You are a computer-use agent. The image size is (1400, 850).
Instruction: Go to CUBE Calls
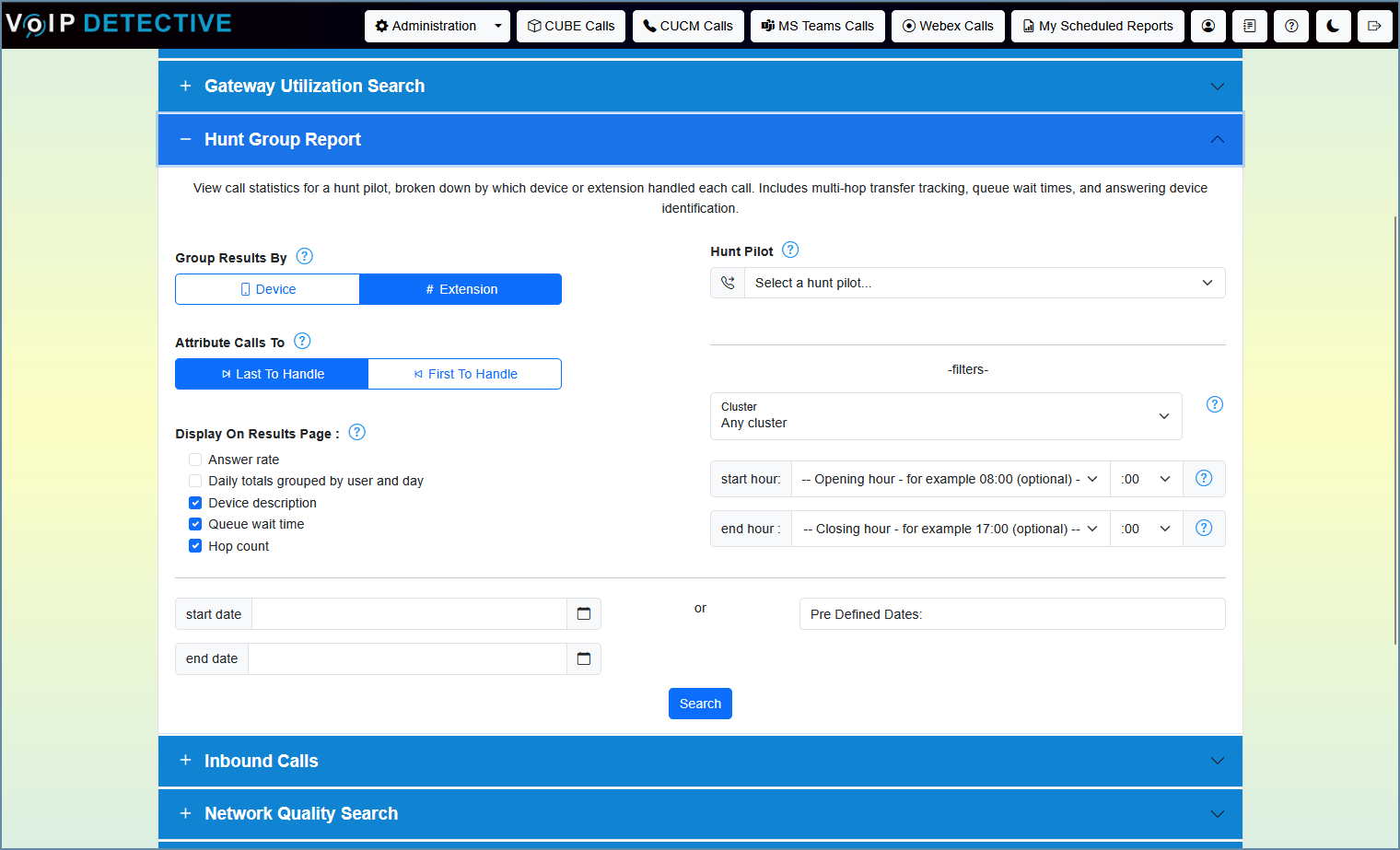(x=571, y=26)
